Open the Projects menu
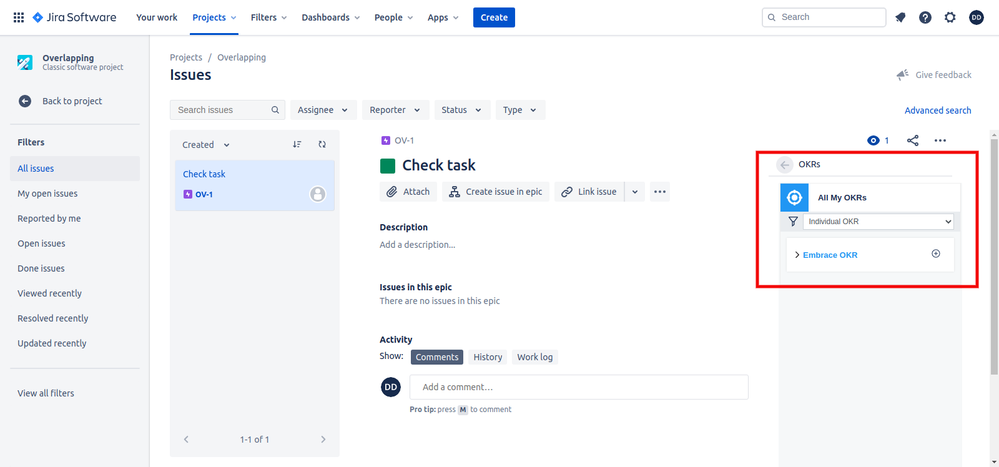This screenshot has width=999, height=467. coord(215,17)
